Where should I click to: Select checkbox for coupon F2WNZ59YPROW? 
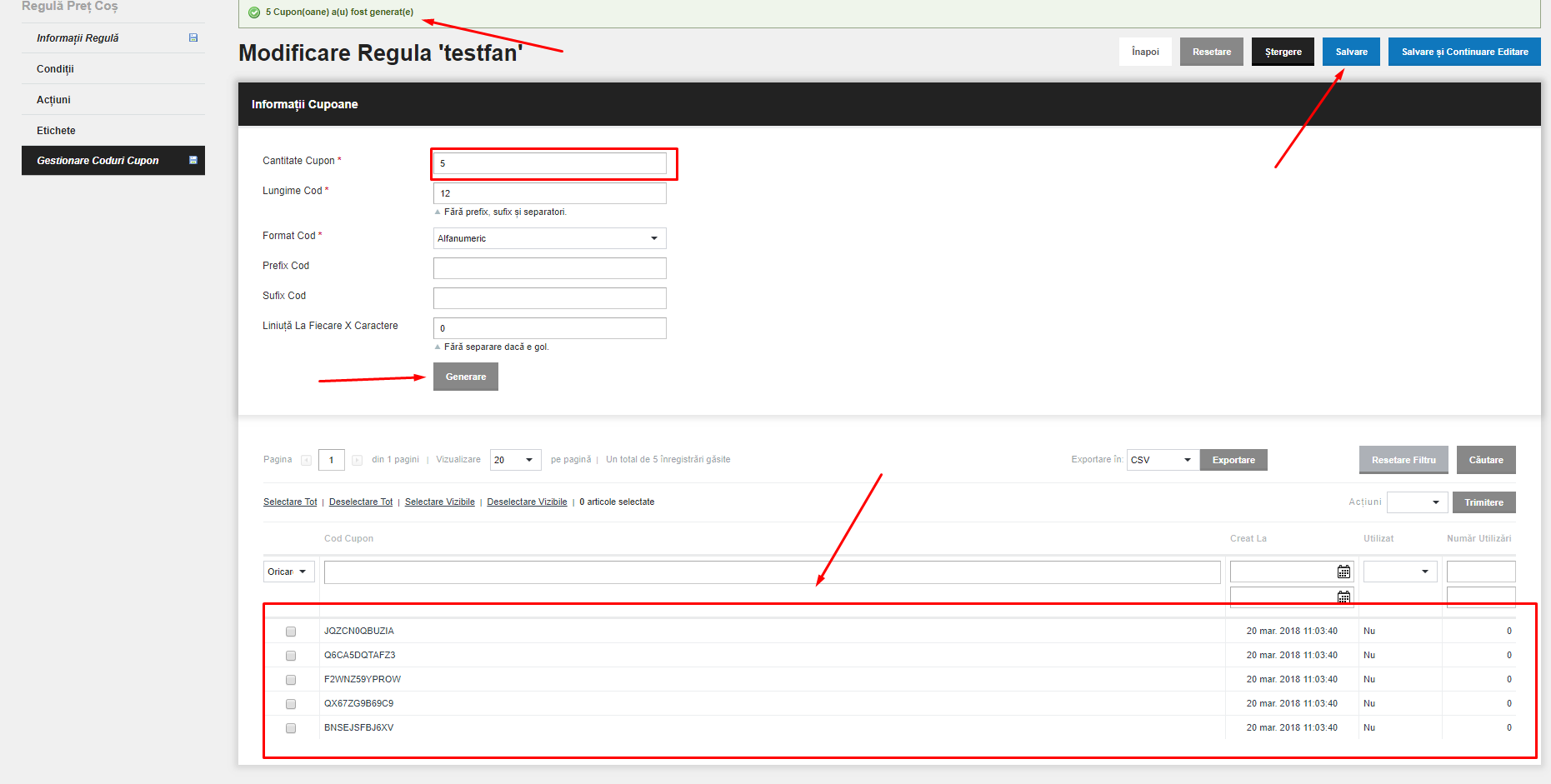coord(291,680)
